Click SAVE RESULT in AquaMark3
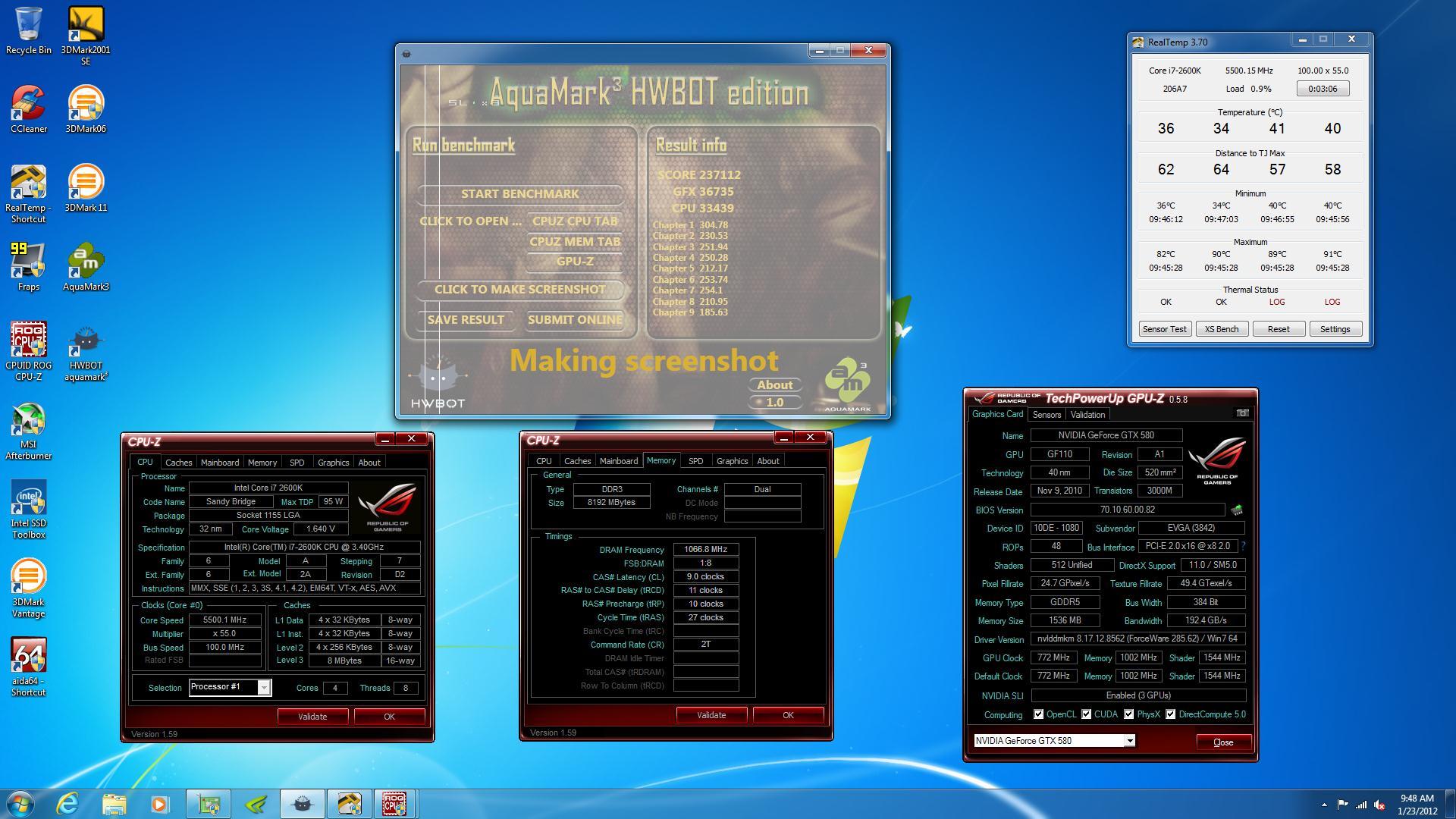Viewport: 1456px width, 819px height. pos(466,320)
